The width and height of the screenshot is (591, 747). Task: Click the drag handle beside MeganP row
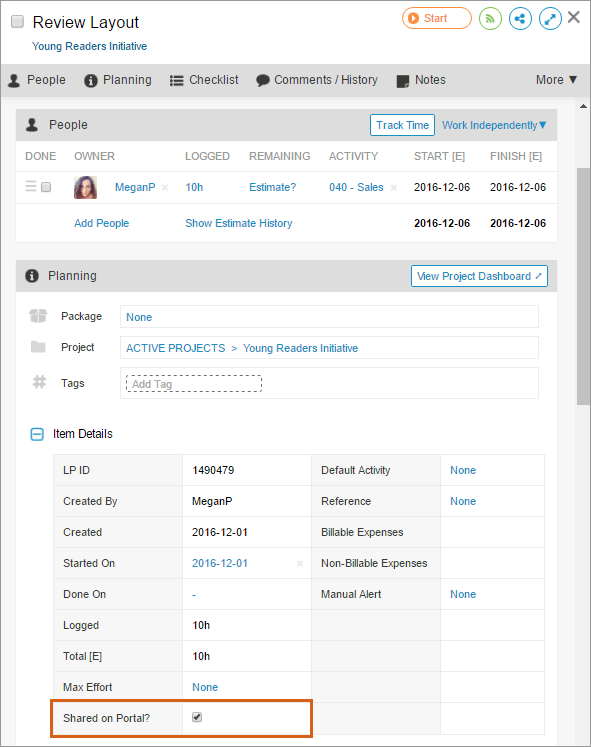[31, 186]
